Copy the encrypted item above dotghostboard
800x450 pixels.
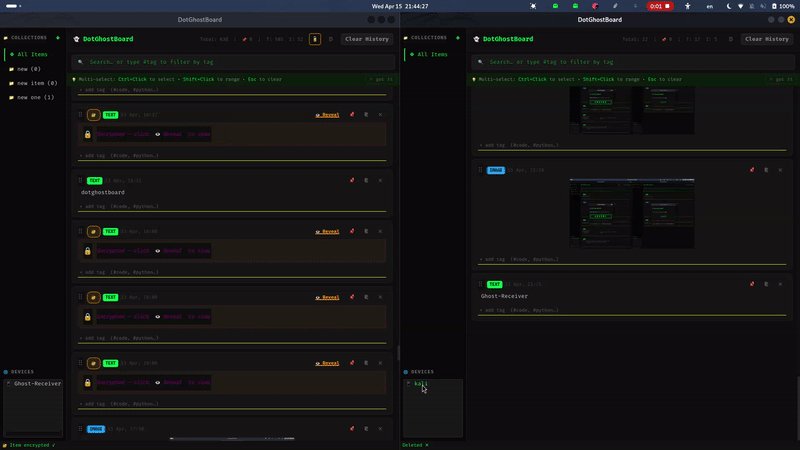pyautogui.click(x=366, y=115)
